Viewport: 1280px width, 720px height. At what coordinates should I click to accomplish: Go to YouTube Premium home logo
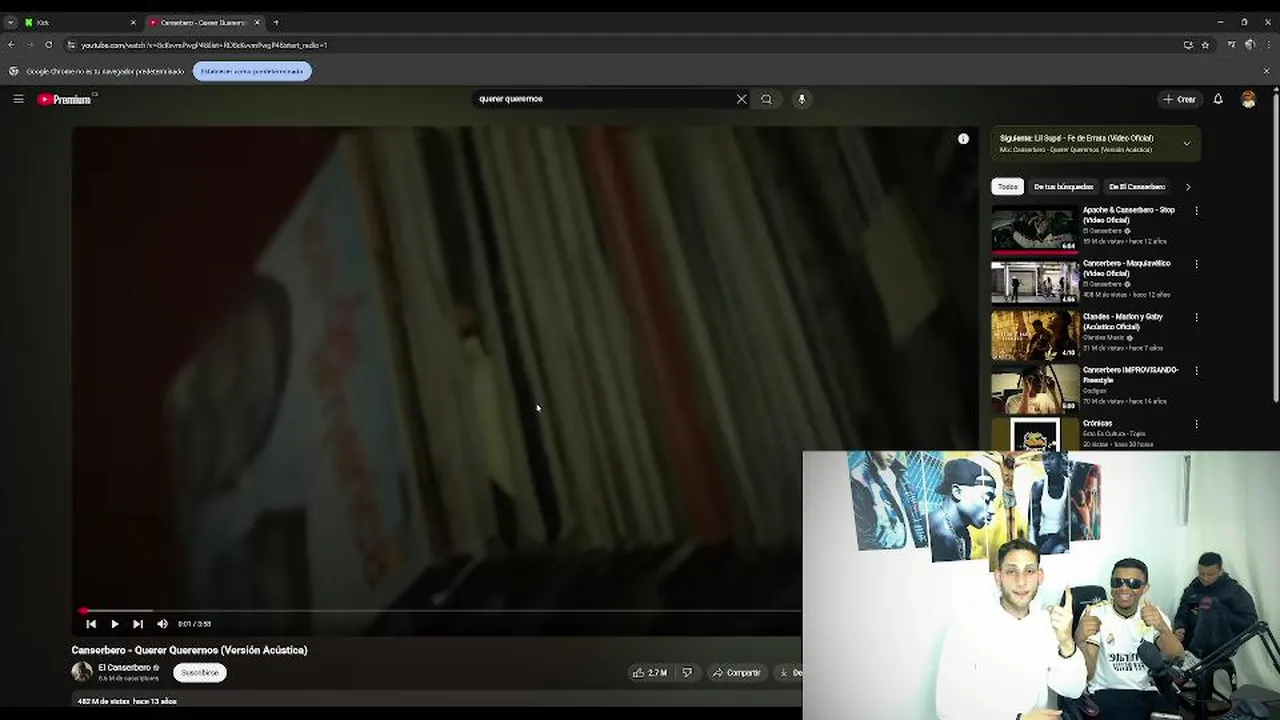(x=66, y=99)
